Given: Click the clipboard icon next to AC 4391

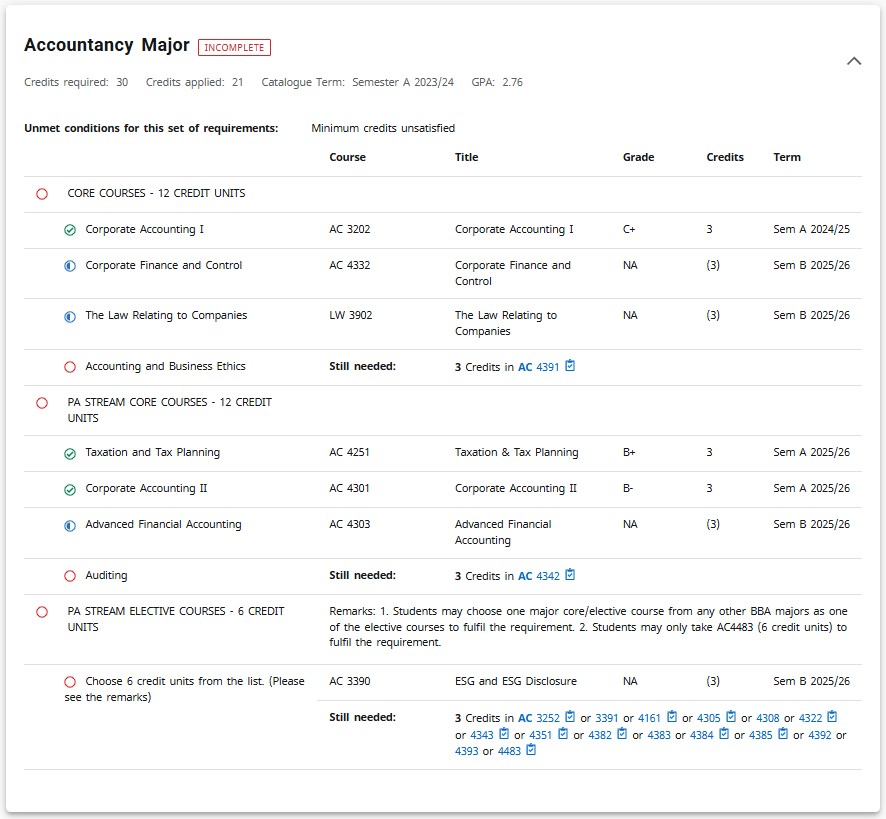Looking at the screenshot, I should click(x=570, y=366).
